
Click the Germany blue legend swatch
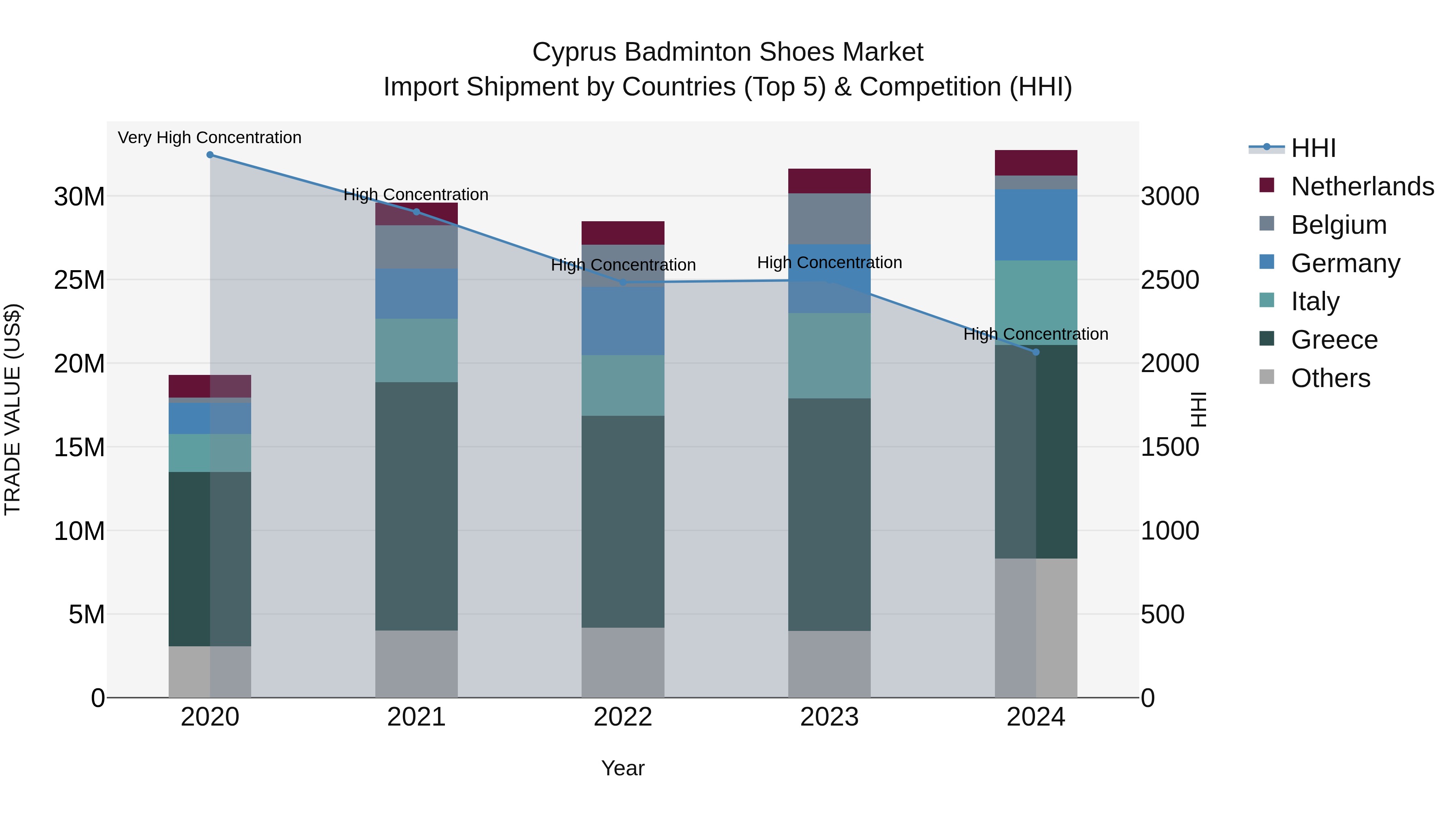pyautogui.click(x=1267, y=262)
